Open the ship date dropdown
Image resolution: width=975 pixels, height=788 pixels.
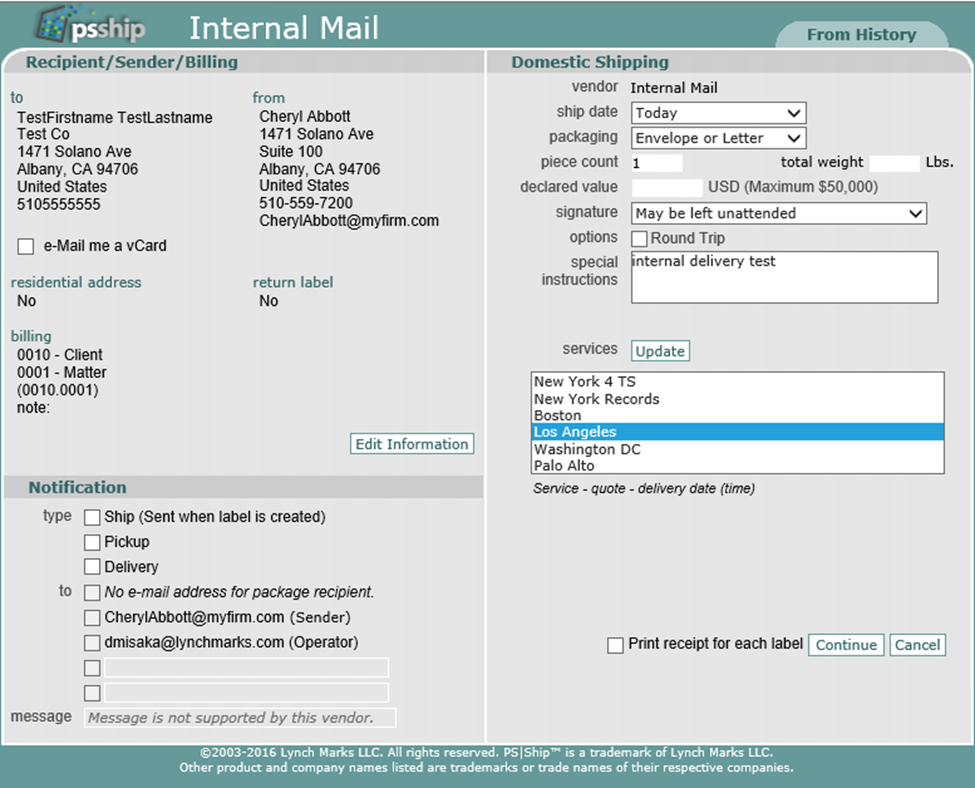[719, 113]
